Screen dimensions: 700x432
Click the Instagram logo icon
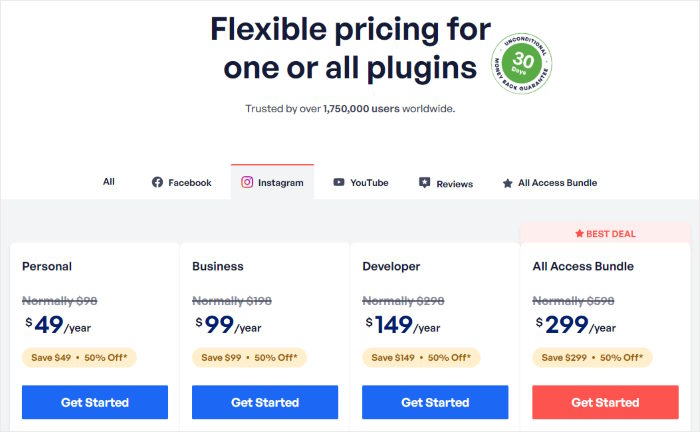click(x=247, y=183)
